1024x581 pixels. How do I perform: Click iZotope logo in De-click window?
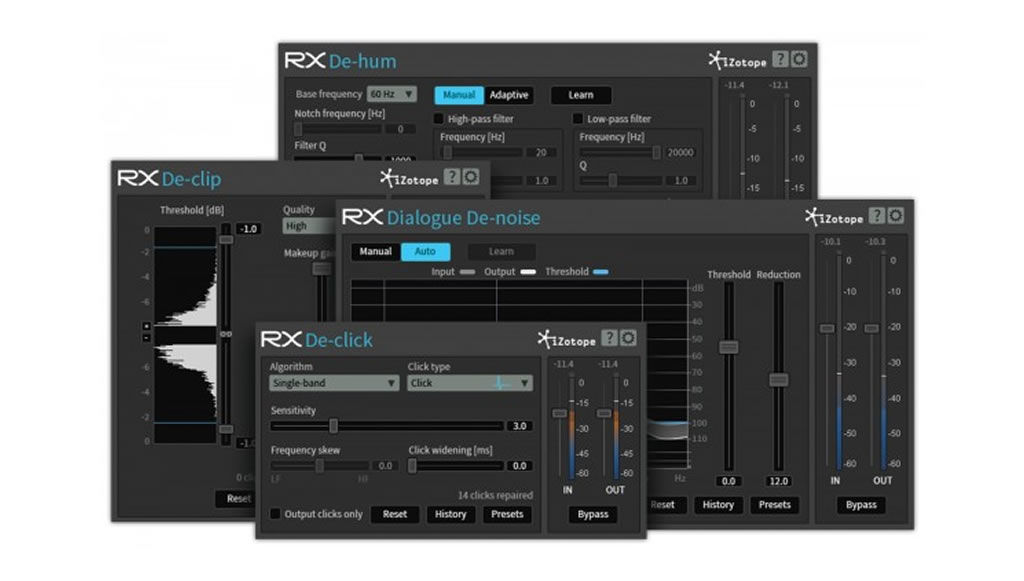point(566,339)
